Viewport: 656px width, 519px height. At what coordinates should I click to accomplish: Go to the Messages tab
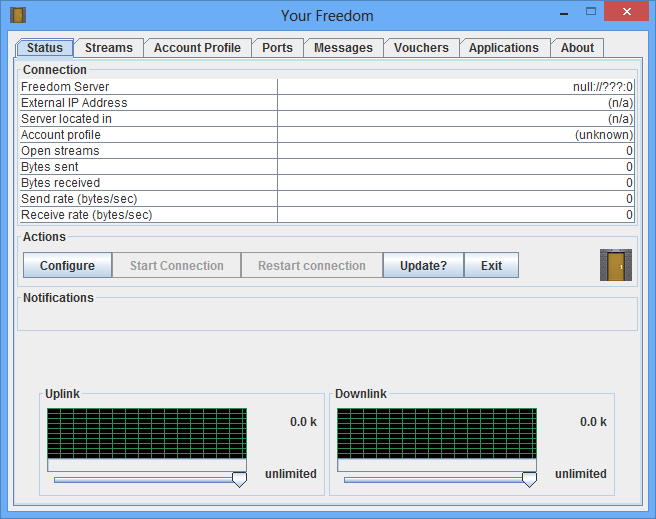tap(343, 48)
